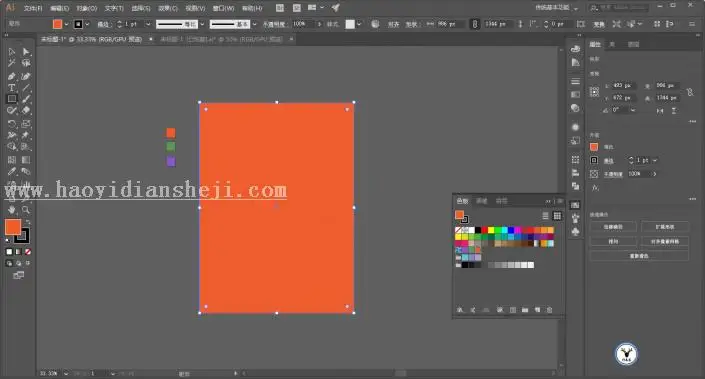Expand the graphic style swatch dropdown

(x=359, y=24)
